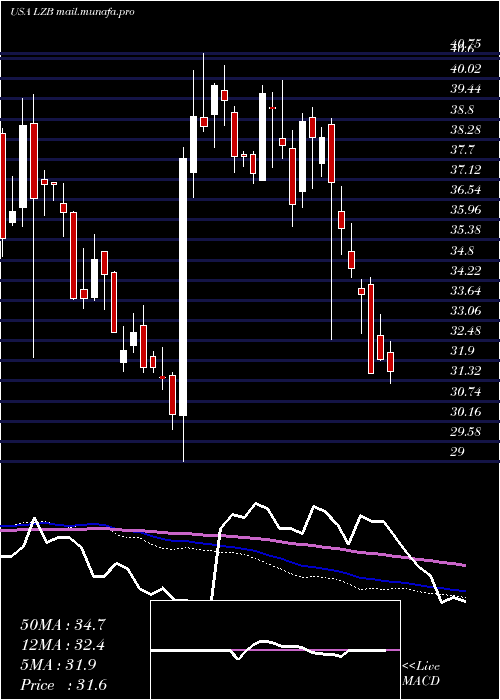This screenshot has height=700, width=500.
Task: Click the 36.54 price axis label
Action: [466, 190]
